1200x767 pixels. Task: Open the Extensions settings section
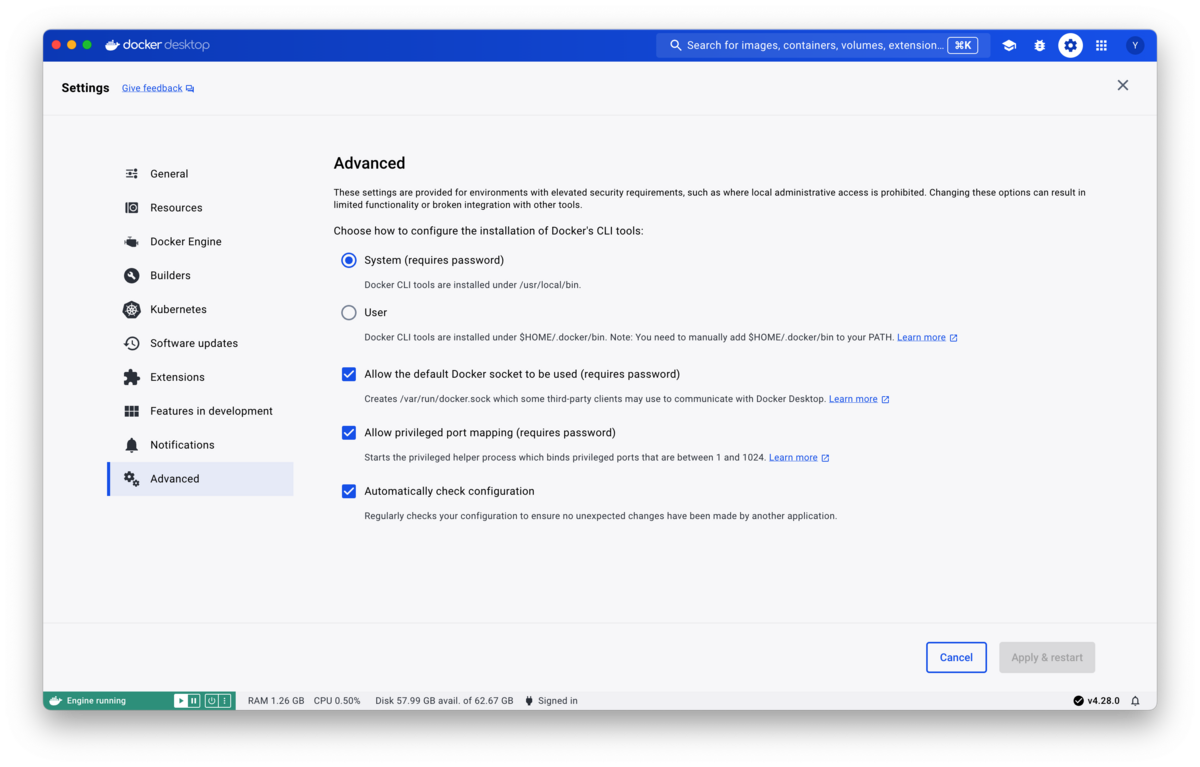[x=200, y=377]
